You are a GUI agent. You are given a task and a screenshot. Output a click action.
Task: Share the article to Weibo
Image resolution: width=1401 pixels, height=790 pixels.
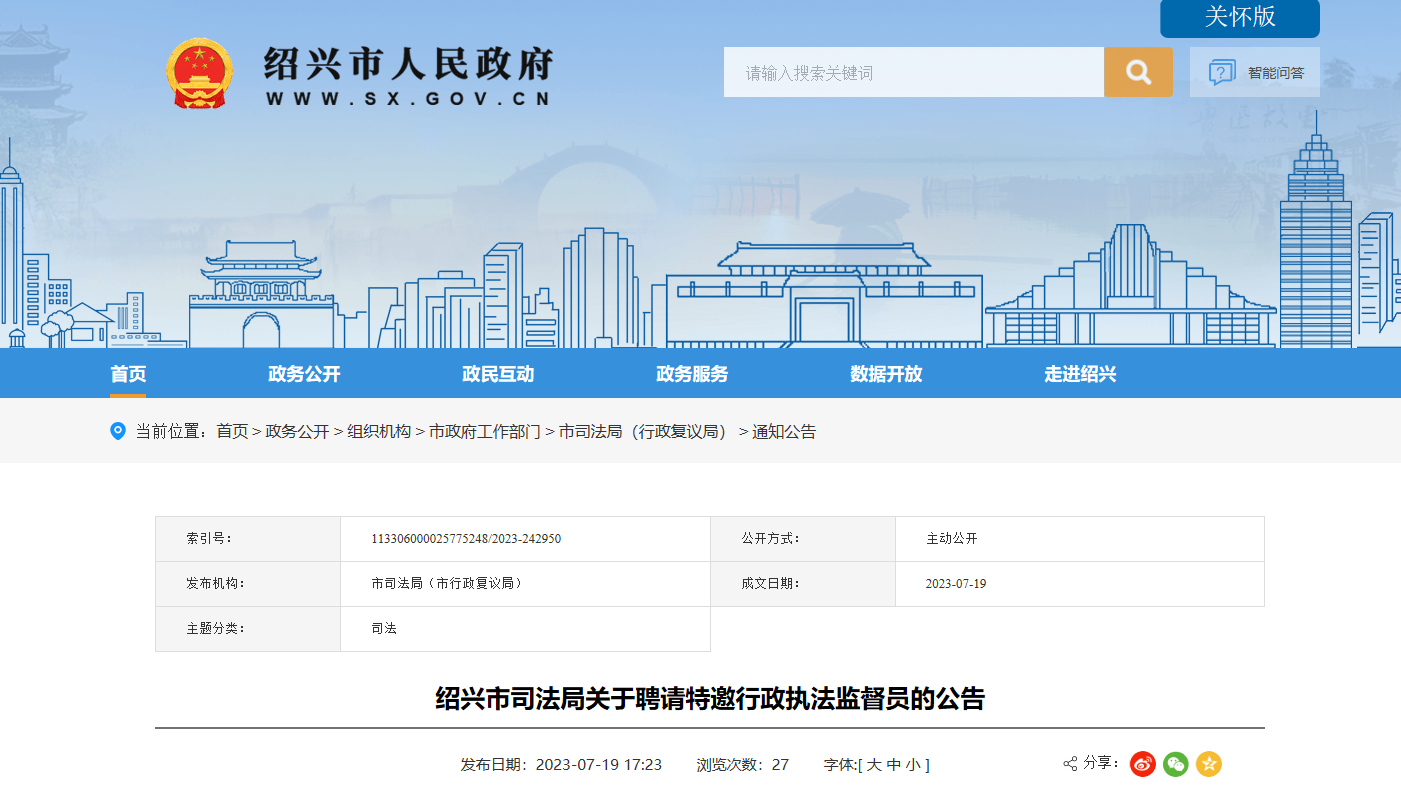pos(1142,764)
